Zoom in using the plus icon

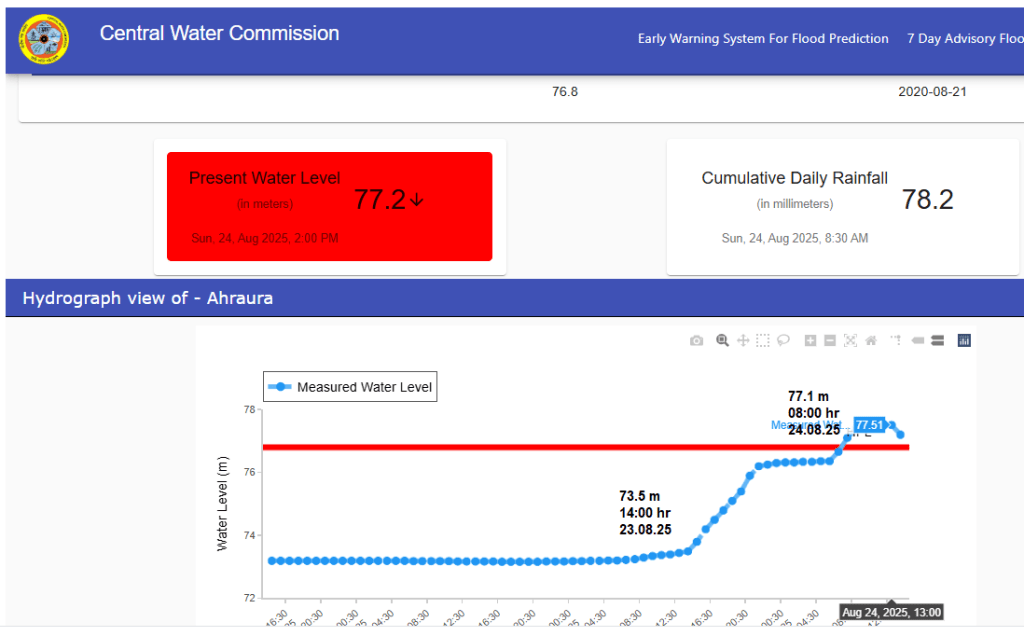810,341
